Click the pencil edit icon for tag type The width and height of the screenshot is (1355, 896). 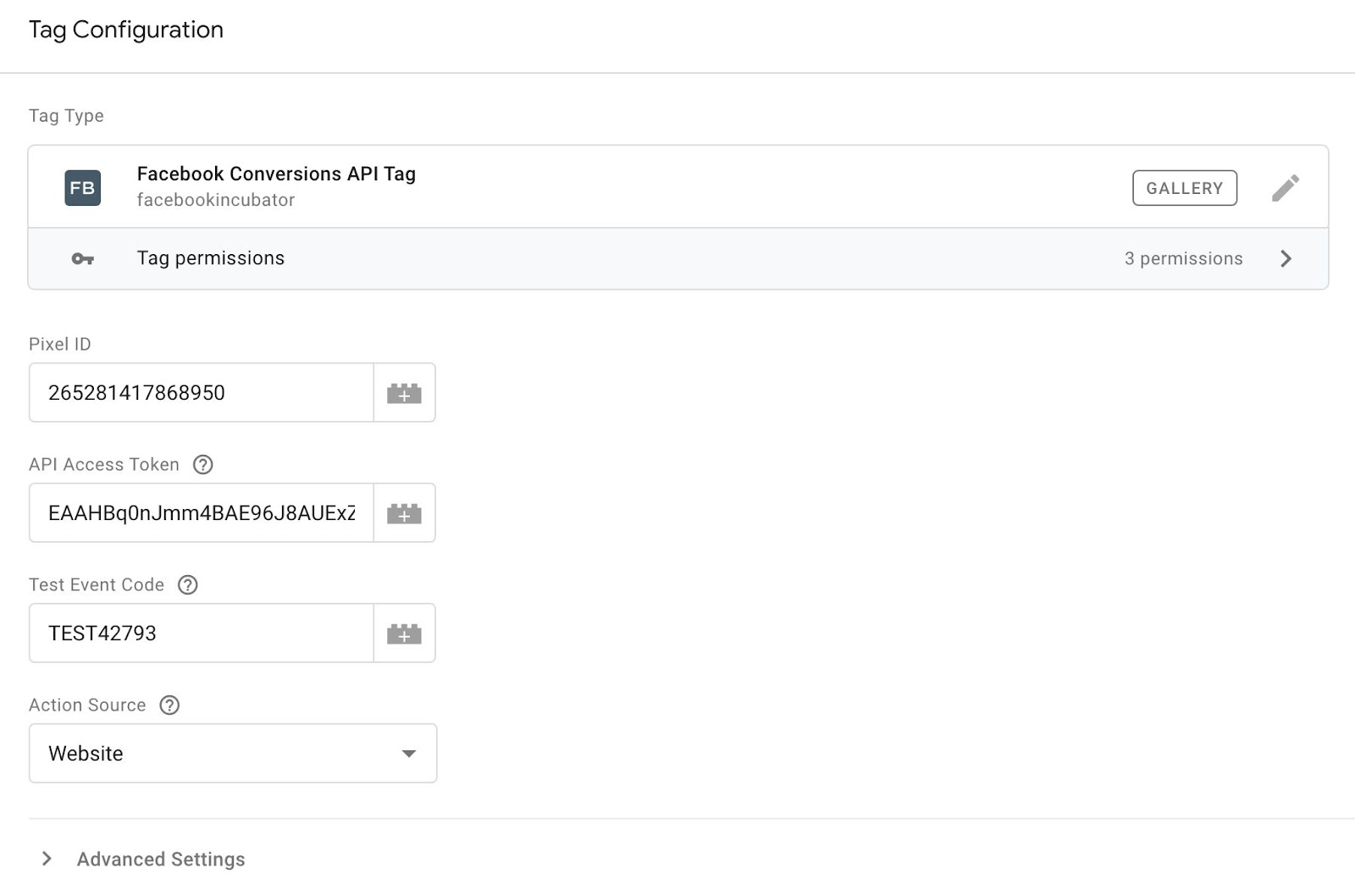click(1285, 188)
